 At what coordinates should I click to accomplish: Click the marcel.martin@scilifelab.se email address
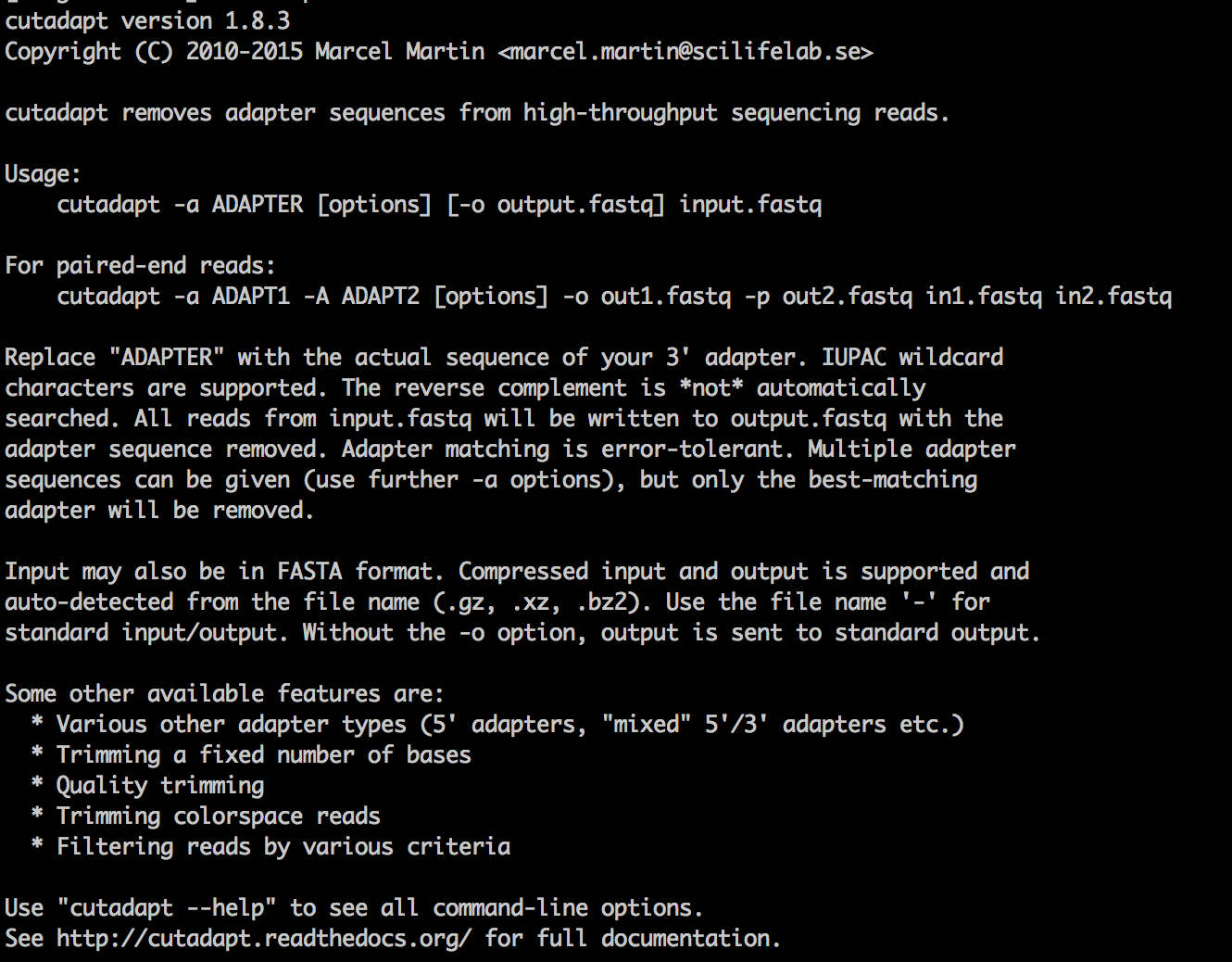click(x=685, y=52)
